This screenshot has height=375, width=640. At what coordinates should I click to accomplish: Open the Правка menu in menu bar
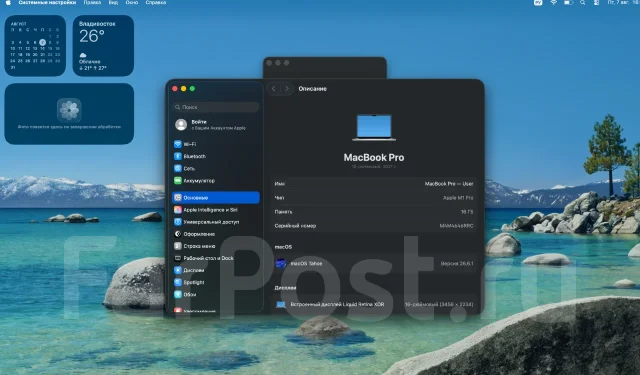pos(92,2)
